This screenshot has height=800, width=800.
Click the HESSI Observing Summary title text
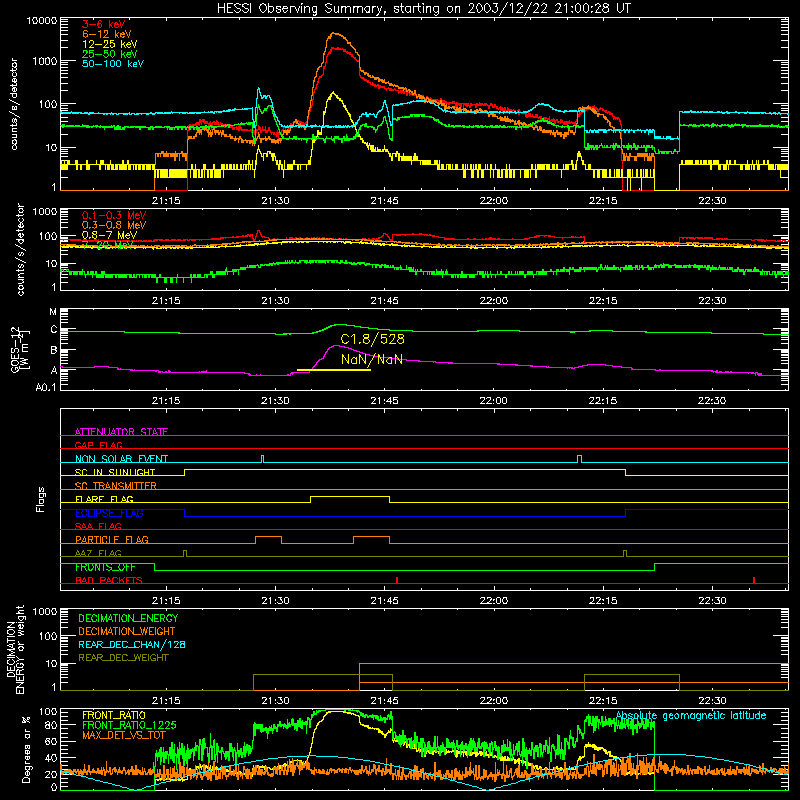(x=423, y=9)
